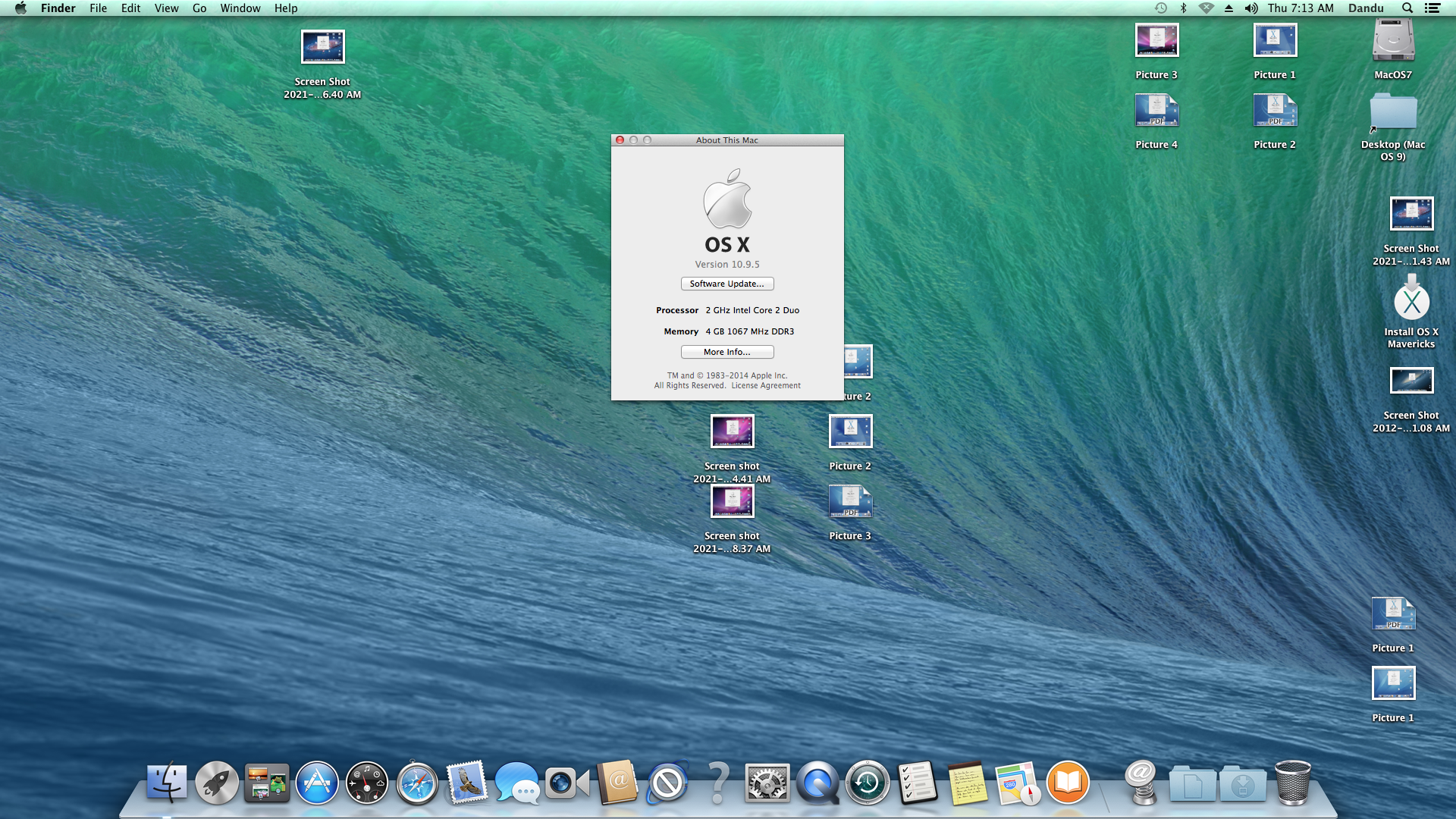
Task: Click the @ spring stack in Dock
Action: (x=1141, y=783)
